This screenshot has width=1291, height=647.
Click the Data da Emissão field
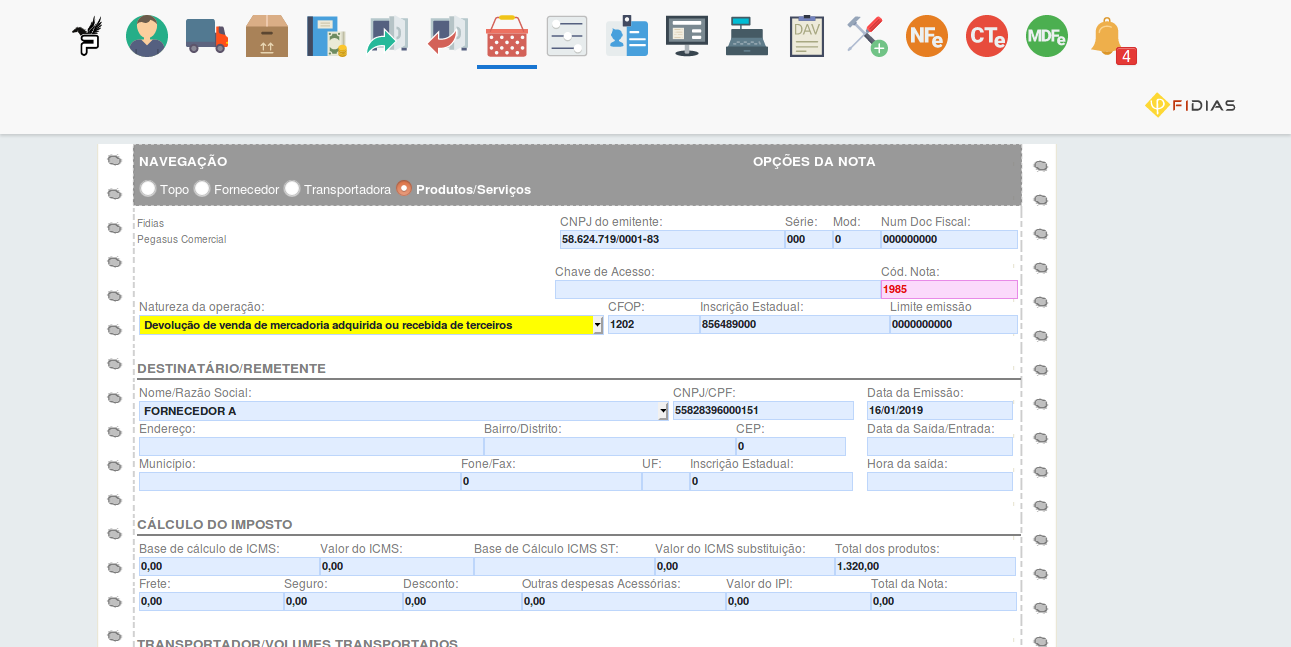point(939,411)
